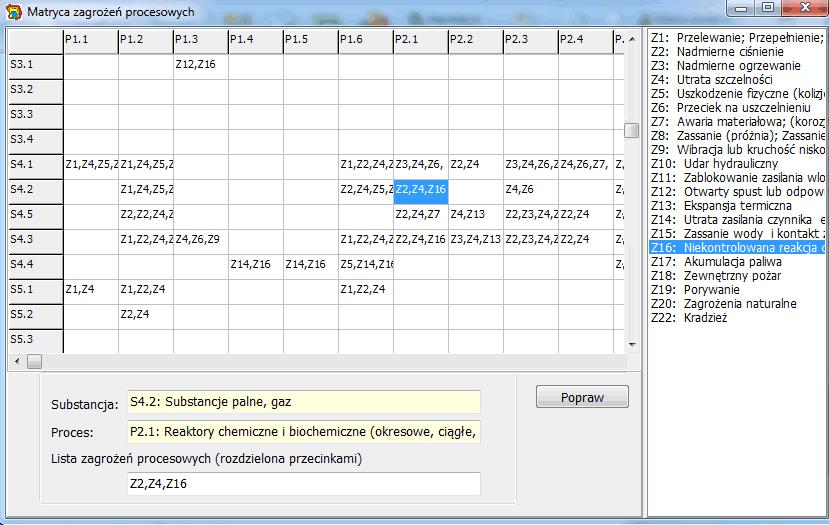
Task: Select row header S5.1
Action: [x=36, y=292]
